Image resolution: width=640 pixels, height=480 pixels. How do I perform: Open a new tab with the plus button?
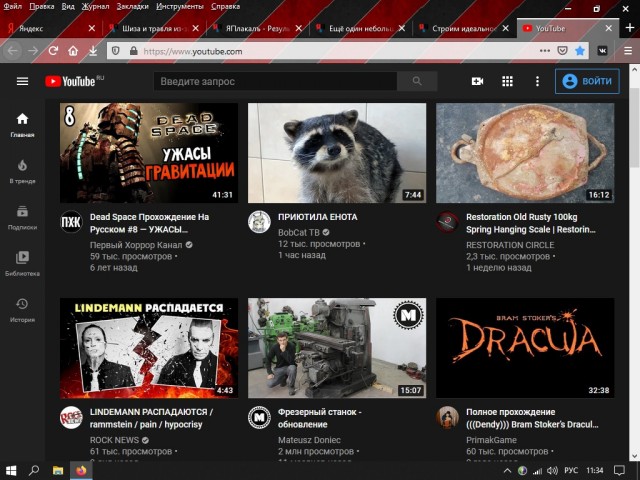click(630, 28)
